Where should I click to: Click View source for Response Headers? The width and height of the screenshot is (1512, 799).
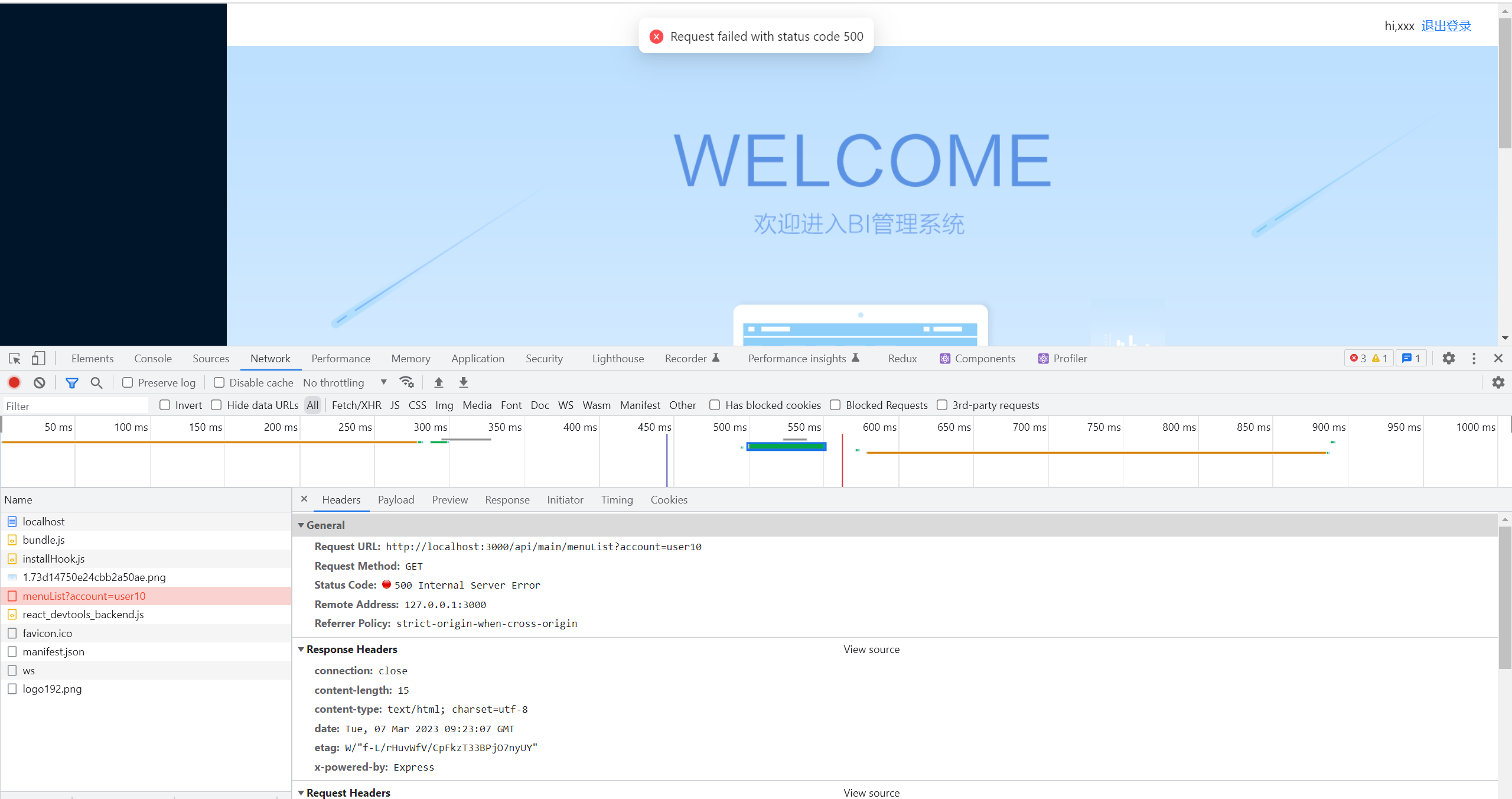[871, 649]
